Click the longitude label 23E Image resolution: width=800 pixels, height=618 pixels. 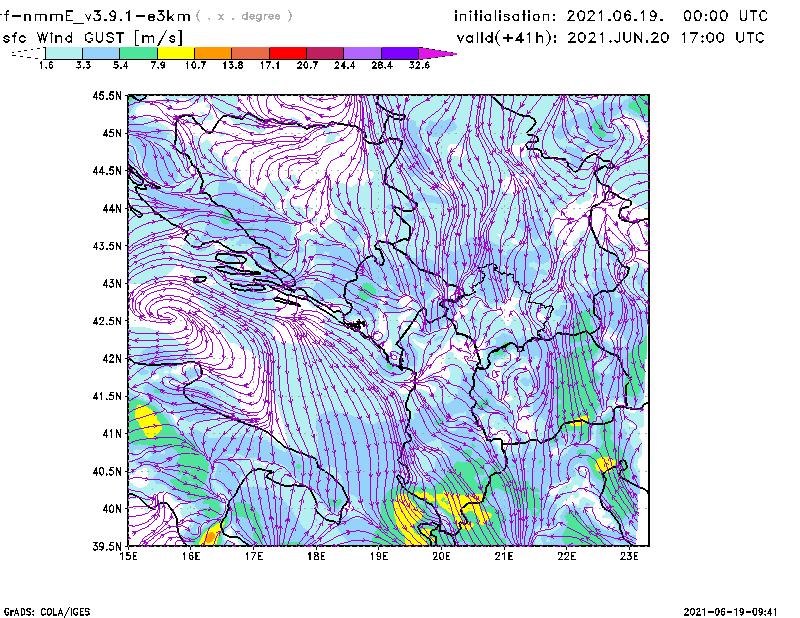tap(629, 556)
